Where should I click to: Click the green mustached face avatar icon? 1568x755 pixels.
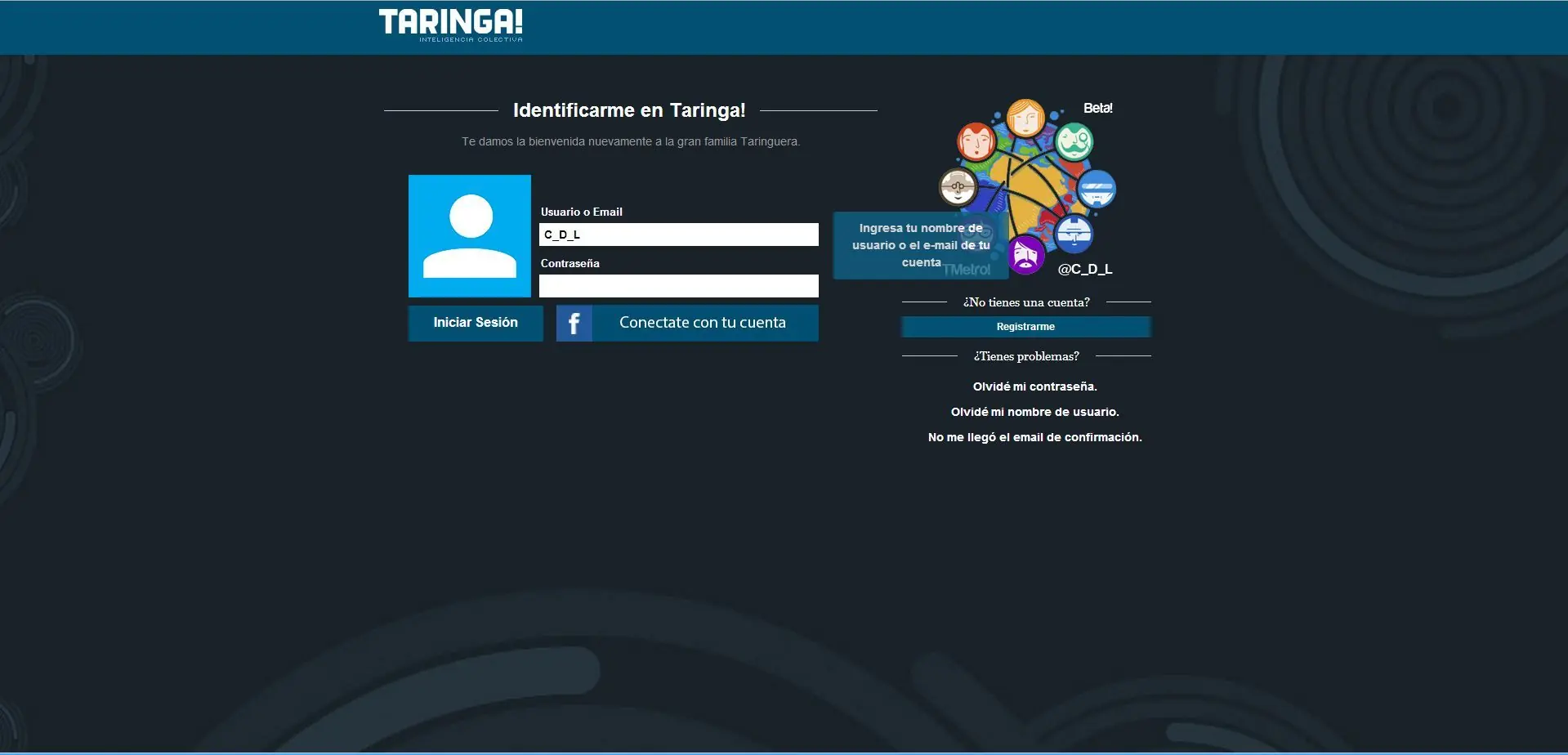pyautogui.click(x=1074, y=141)
